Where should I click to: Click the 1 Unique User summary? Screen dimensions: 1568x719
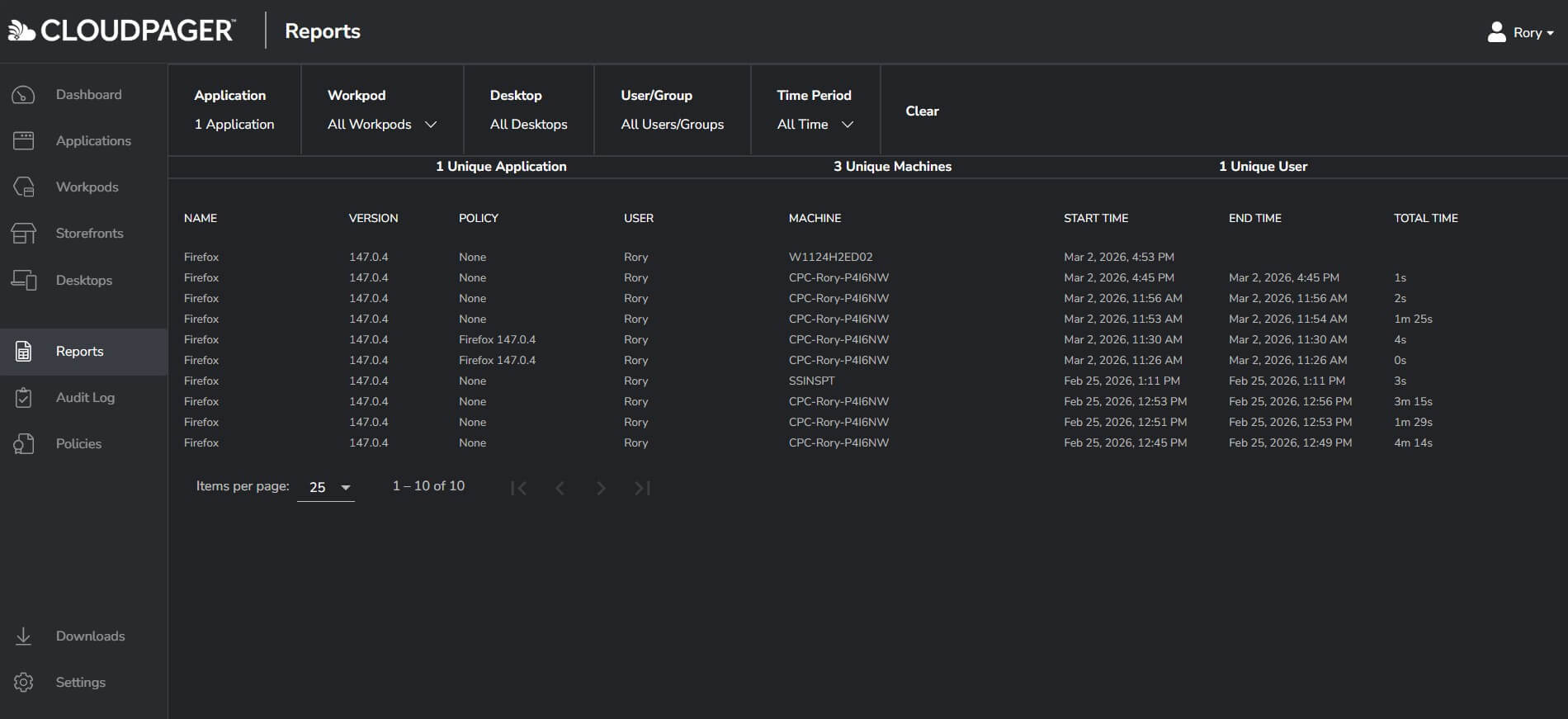tap(1263, 167)
